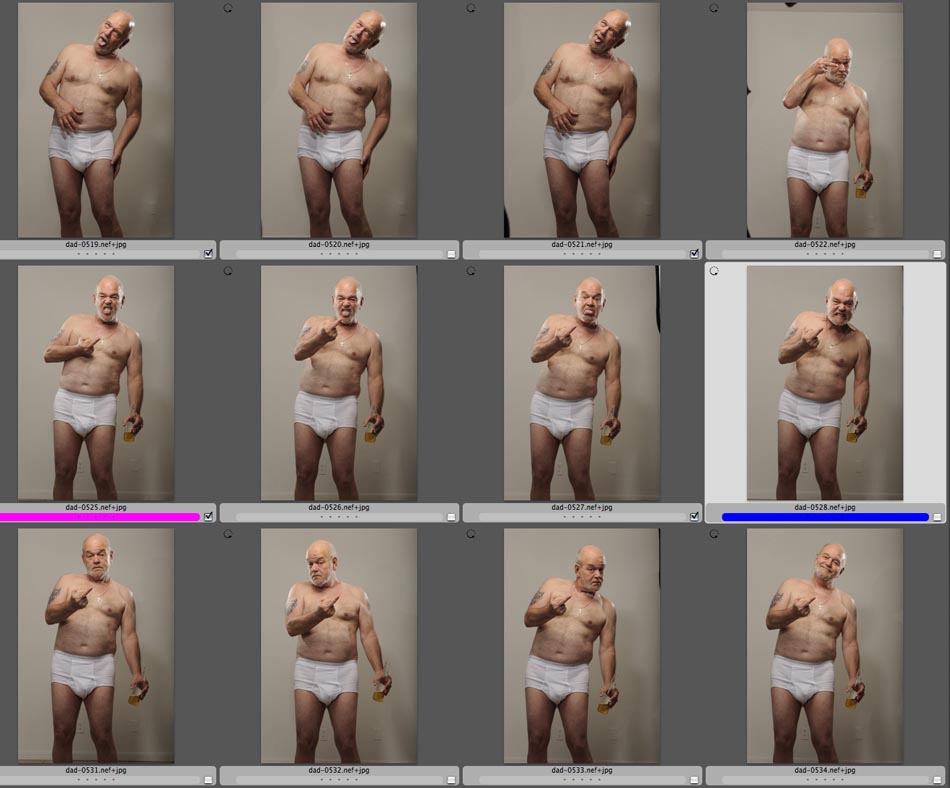This screenshot has height=788, width=950.
Task: Click rotate icon on dad-0520 thumbnail cell
Action: pos(228,7)
